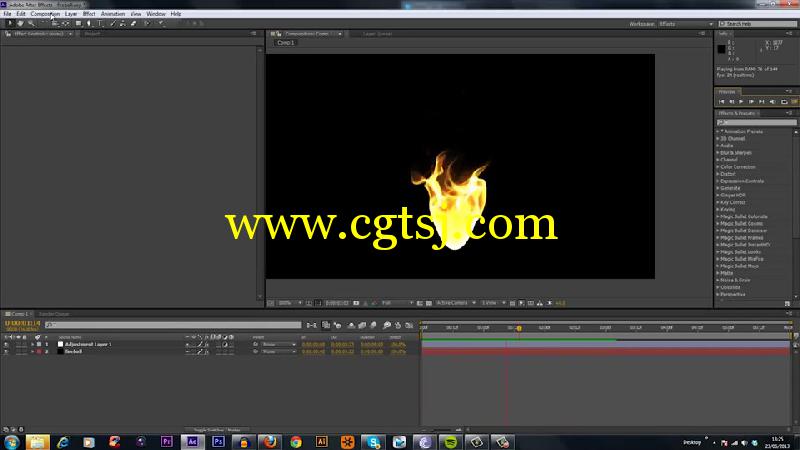Click the Composition Mini-Flowchart icon in timeline
Screen dimensions: 800x450
click(311, 325)
